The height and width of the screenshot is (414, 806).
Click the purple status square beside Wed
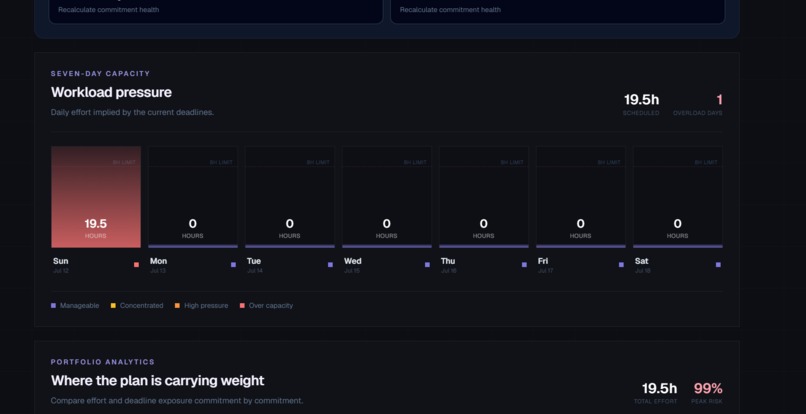click(427, 265)
